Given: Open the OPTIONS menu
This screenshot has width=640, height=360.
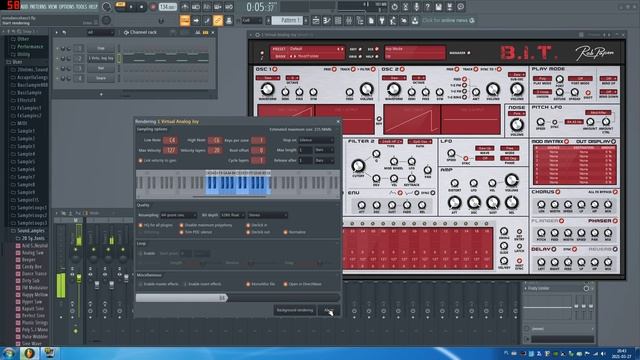Looking at the screenshot, I should (x=67, y=7).
